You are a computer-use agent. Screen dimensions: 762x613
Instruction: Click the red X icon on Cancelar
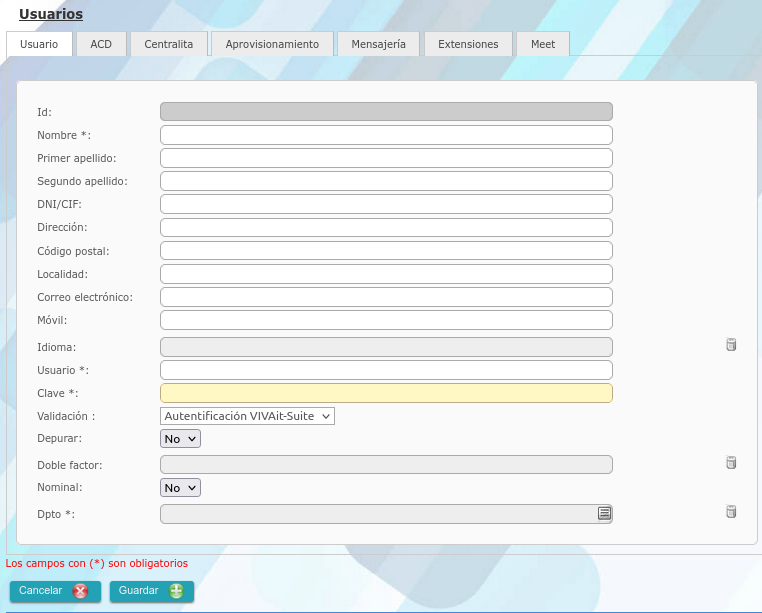coord(80,591)
